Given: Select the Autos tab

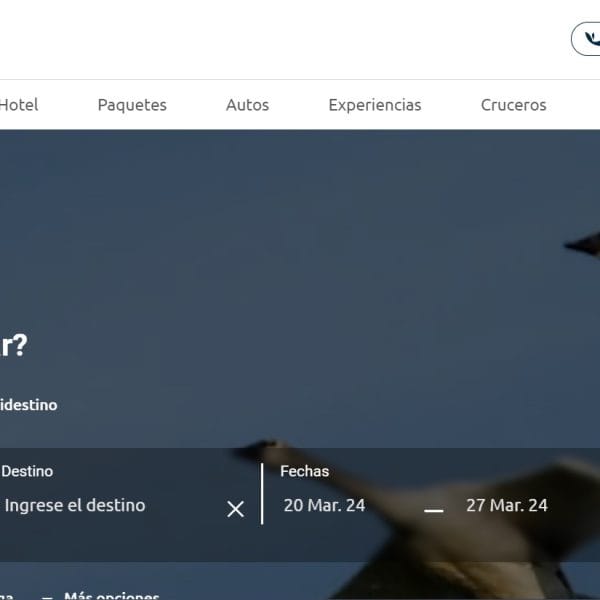Looking at the screenshot, I should (247, 105).
